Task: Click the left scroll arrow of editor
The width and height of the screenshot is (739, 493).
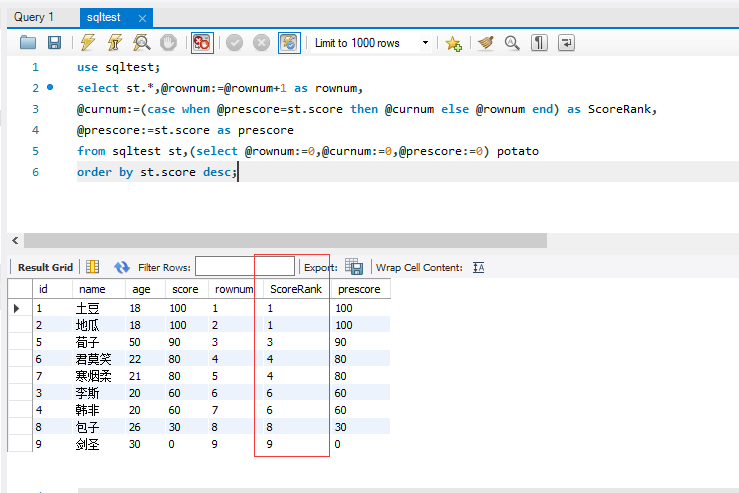Action: 16,240
